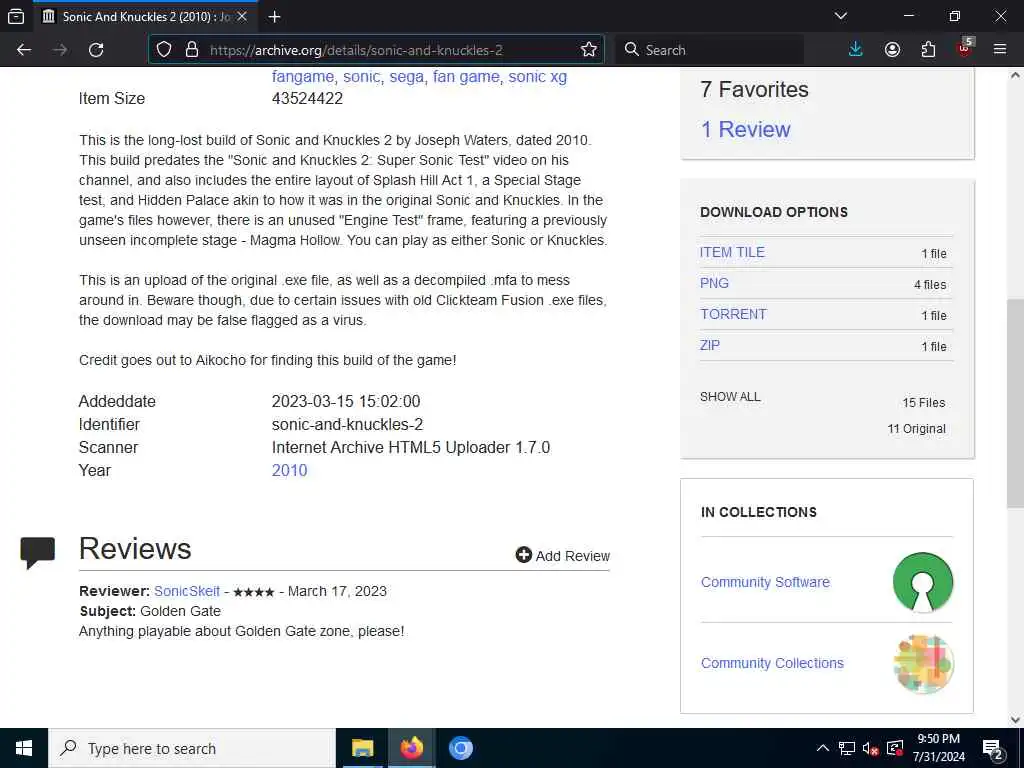The height and width of the screenshot is (768, 1024).
Task: Open the fangame topic link
Action: click(303, 76)
